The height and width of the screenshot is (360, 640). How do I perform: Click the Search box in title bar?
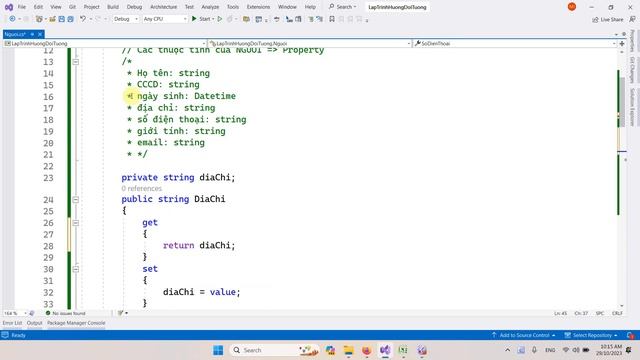coord(342,7)
